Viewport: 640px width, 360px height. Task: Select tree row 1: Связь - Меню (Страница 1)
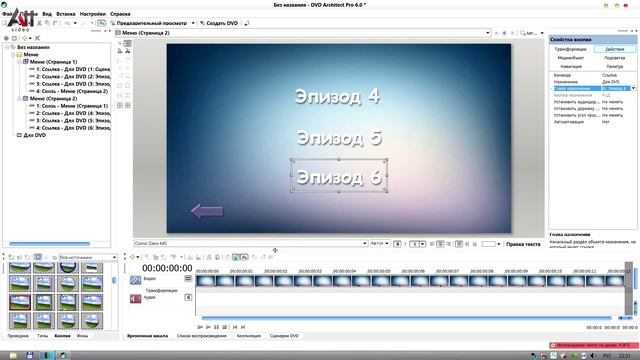pyautogui.click(x=69, y=106)
